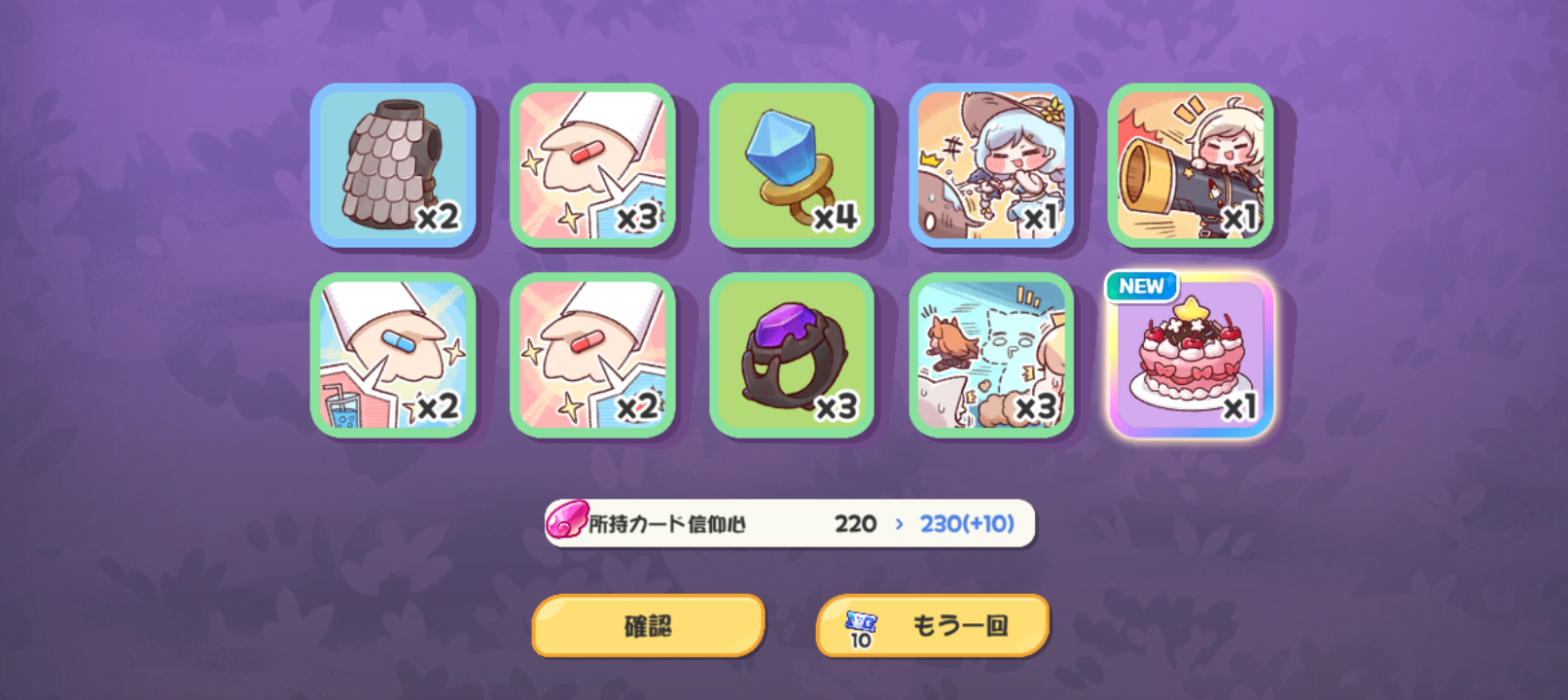Tap the arrow between faith values
Screen dimensions: 1568x700
coord(899,524)
